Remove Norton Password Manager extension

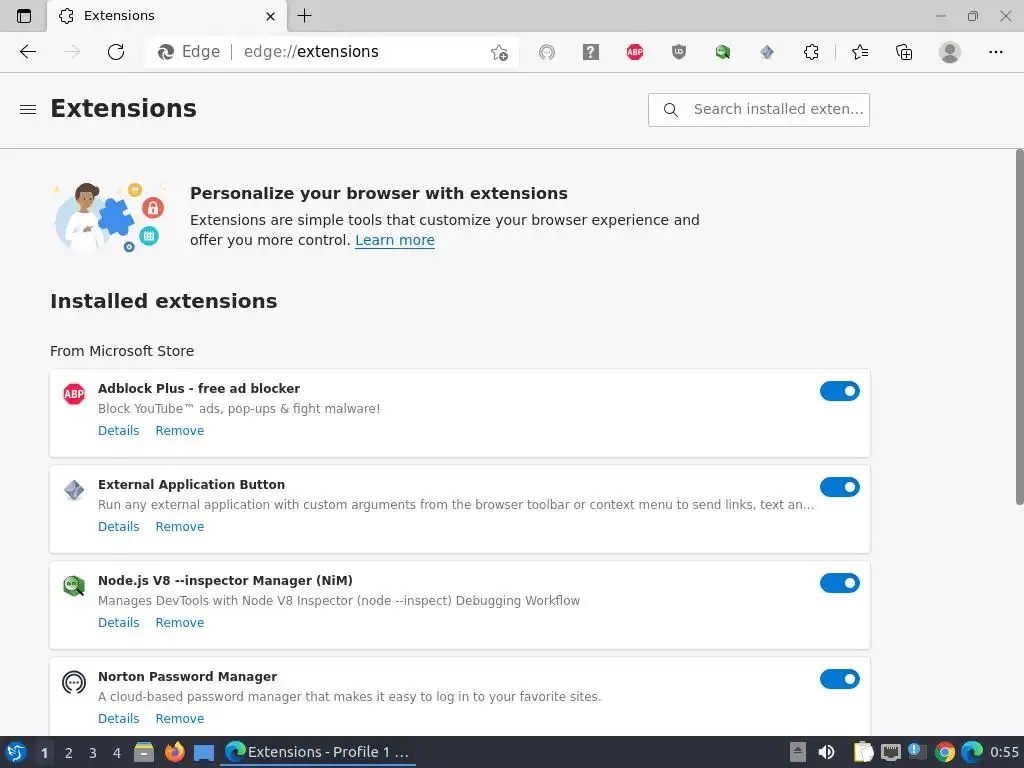(x=180, y=718)
